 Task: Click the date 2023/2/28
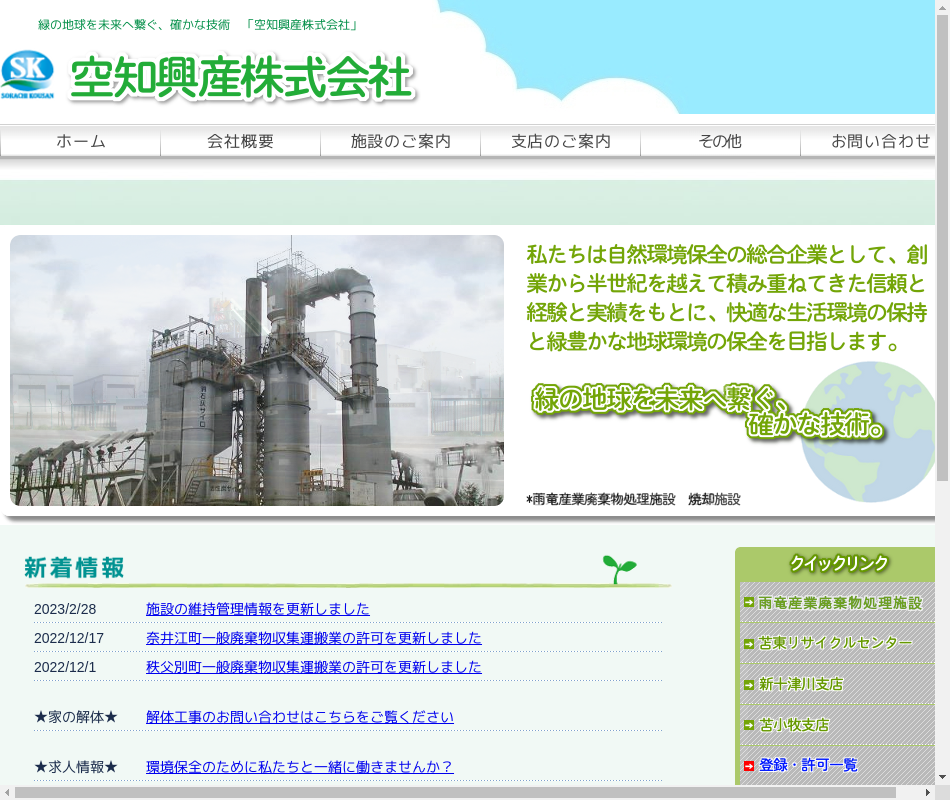tap(65, 609)
